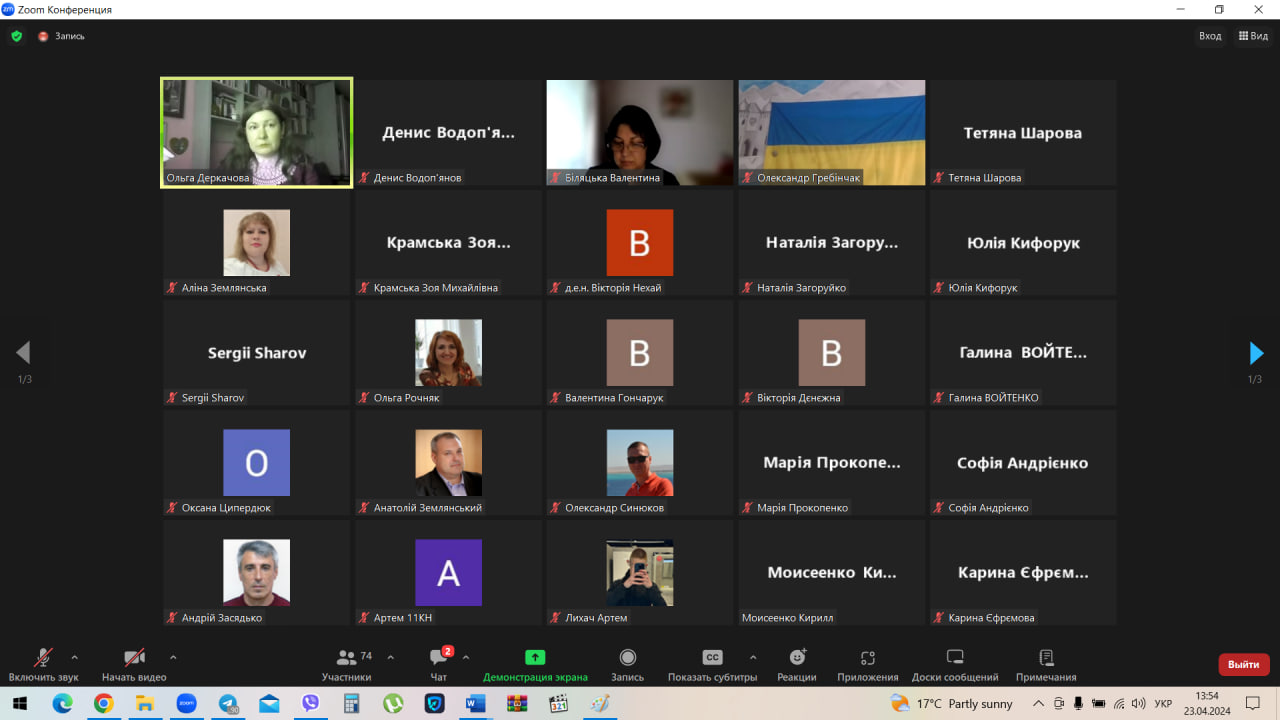Image resolution: width=1280 pixels, height=720 pixels.
Task: Open the Вид (View) layout menu
Action: (x=1253, y=36)
